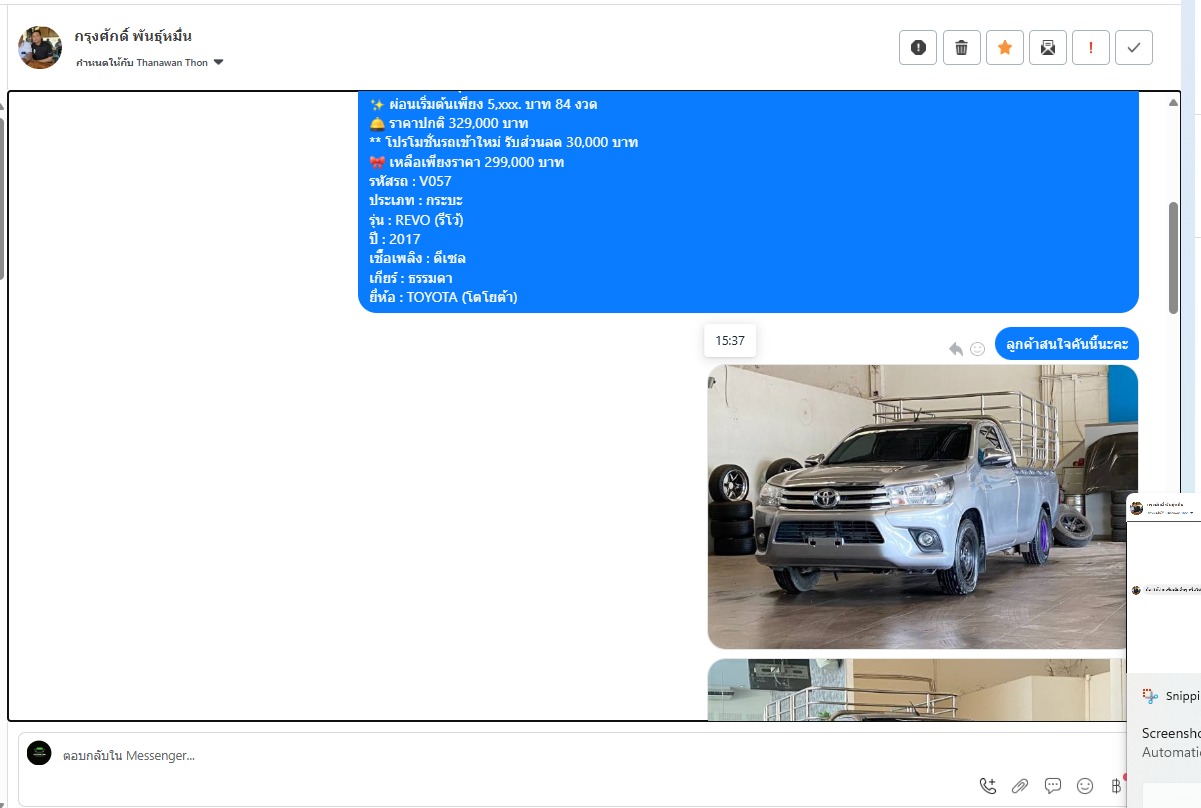The width and height of the screenshot is (1201, 808).
Task: Toggle the orange star follow-up button
Action: tap(1005, 47)
